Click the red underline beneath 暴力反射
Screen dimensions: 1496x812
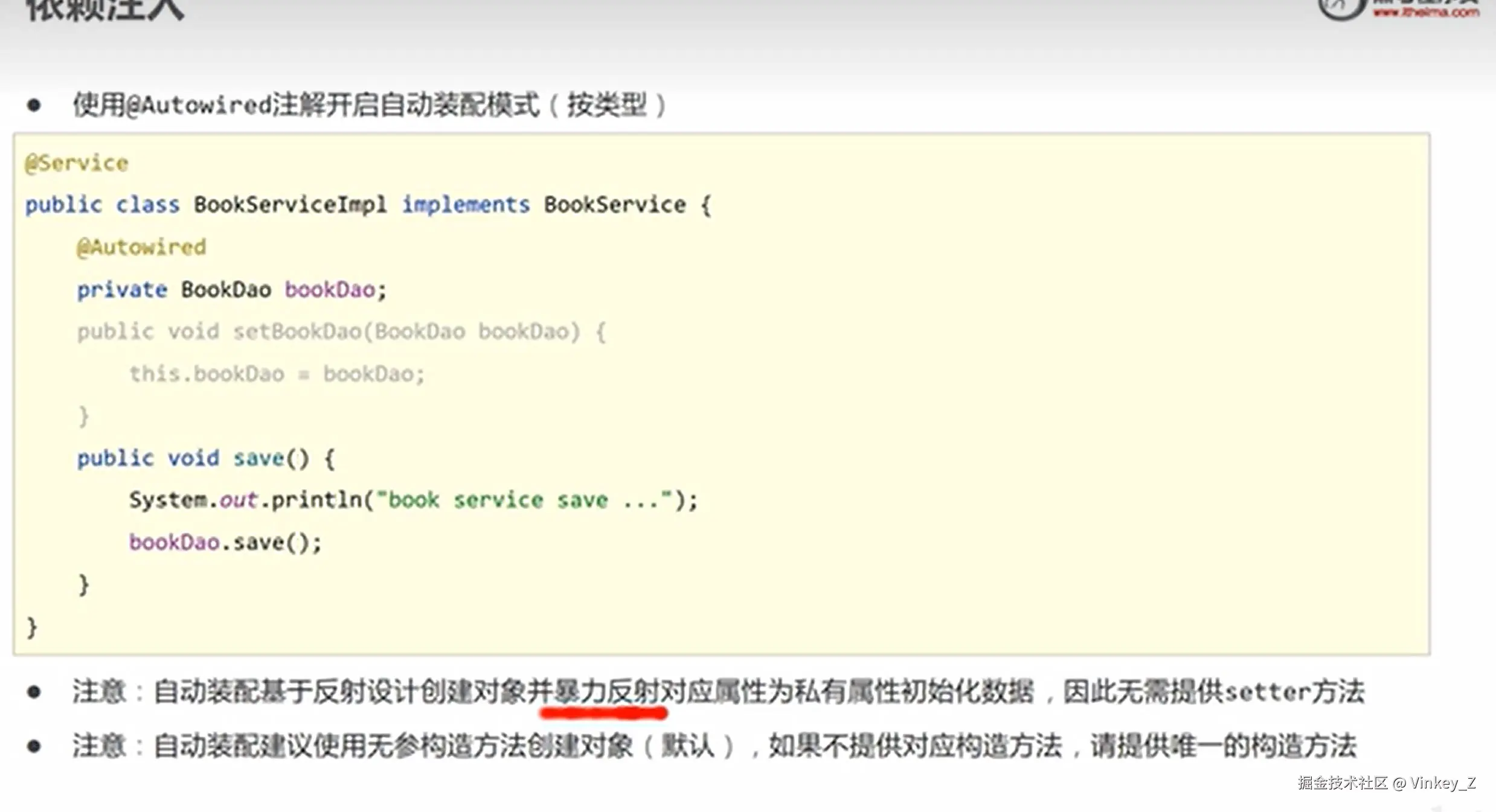603,714
